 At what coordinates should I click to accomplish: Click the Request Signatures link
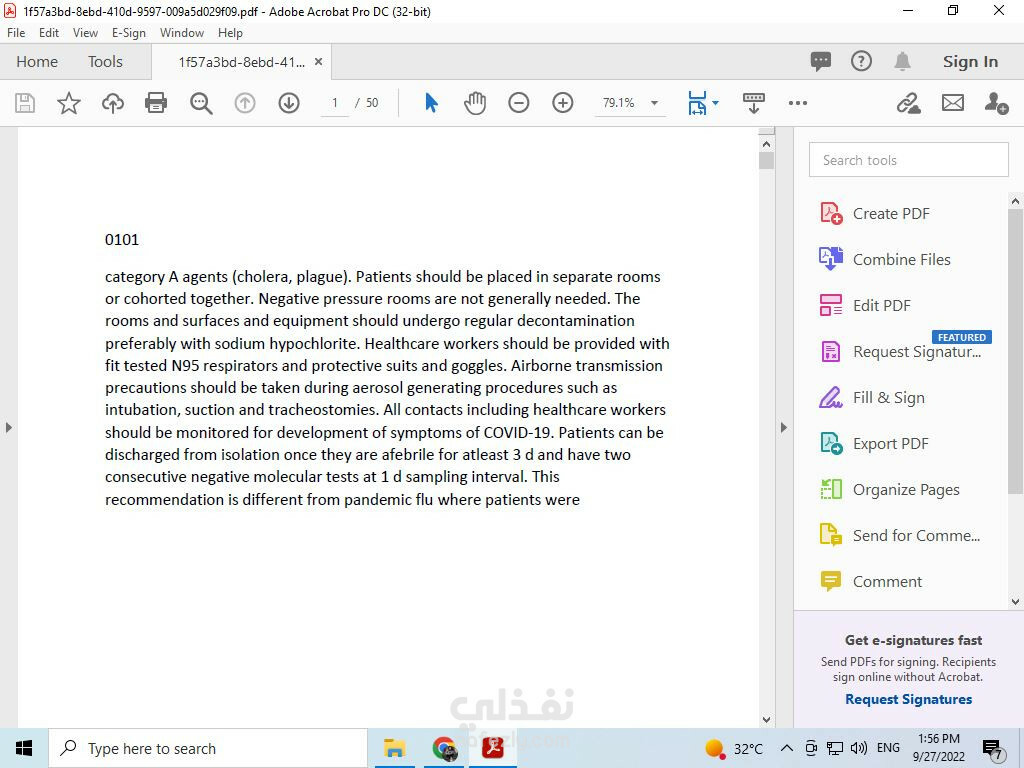(908, 699)
